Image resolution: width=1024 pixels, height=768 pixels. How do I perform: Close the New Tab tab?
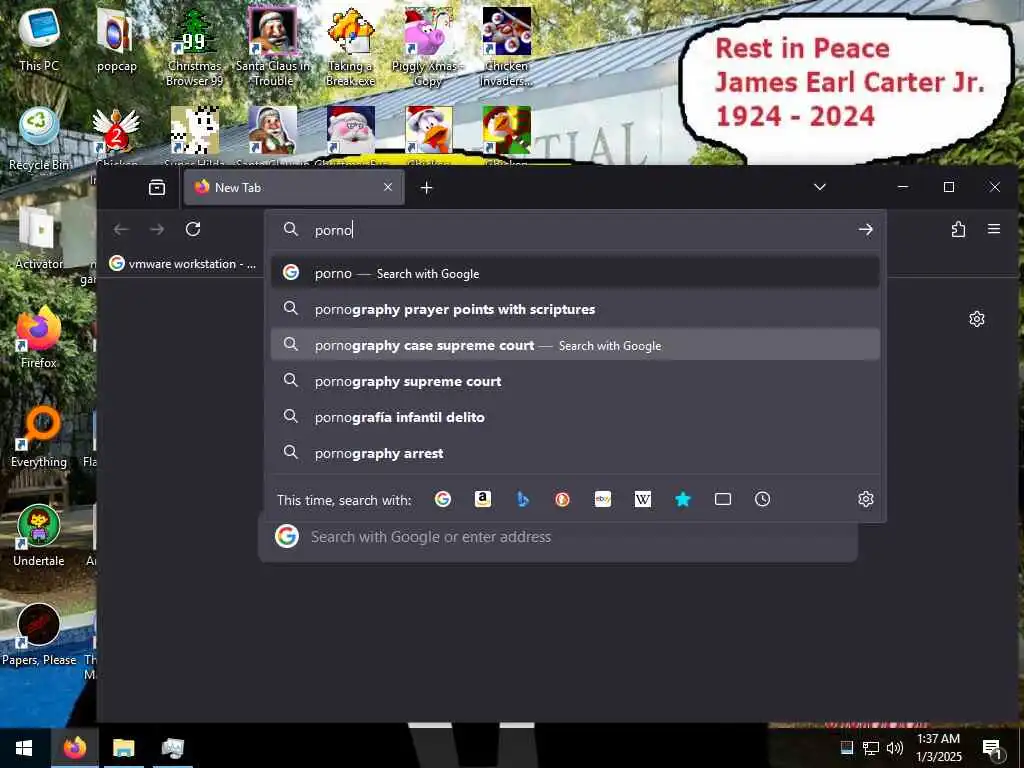click(x=388, y=187)
